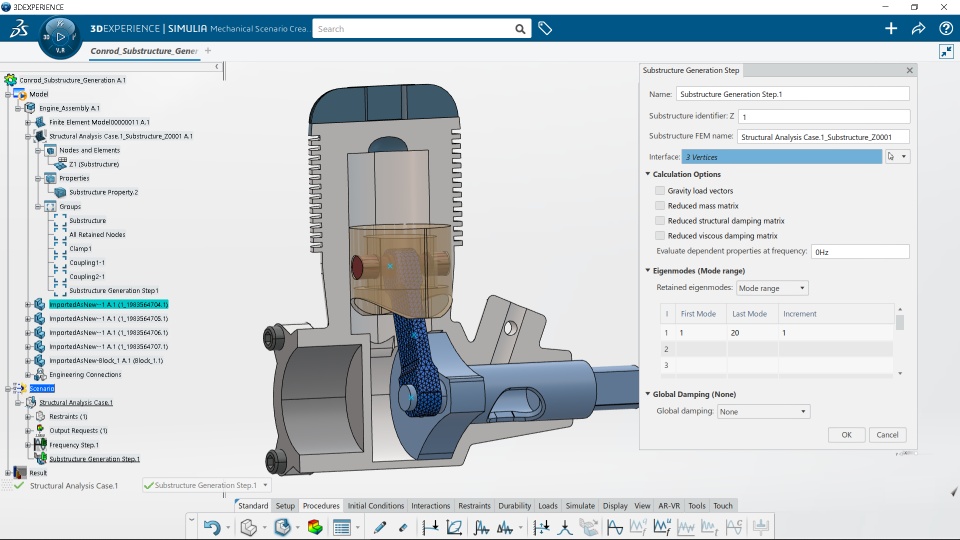Click the grayed waveform step icon marked t
The height and width of the screenshot is (540, 960).
(x=710, y=527)
